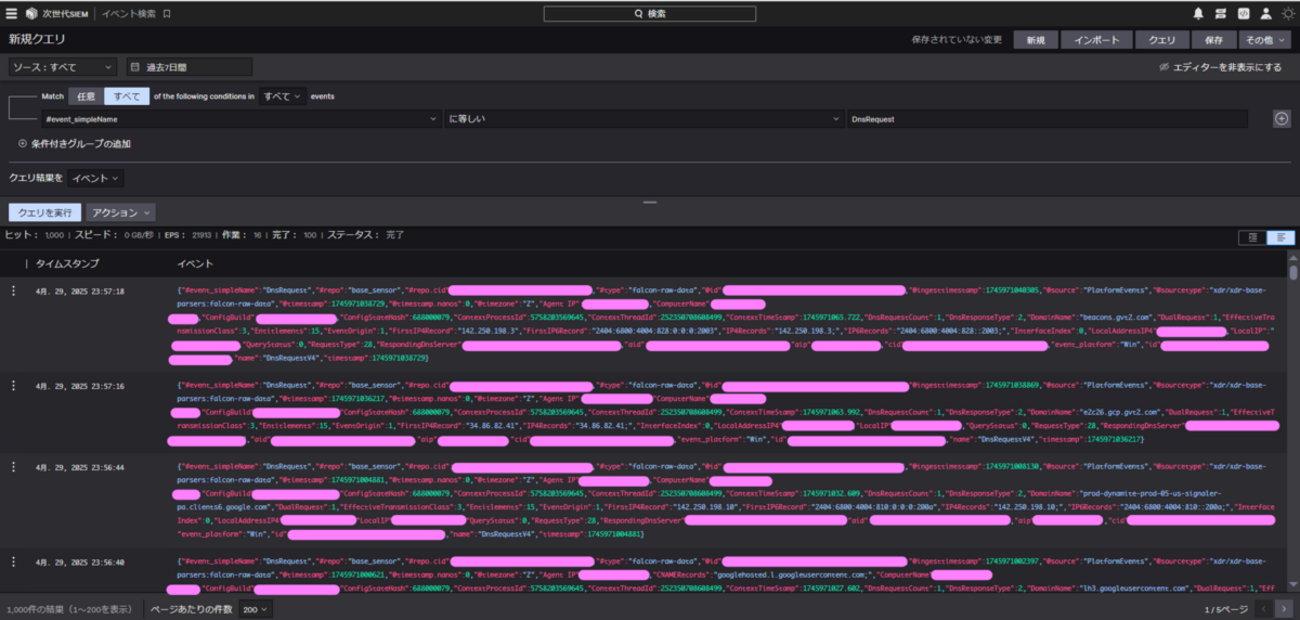The width and height of the screenshot is (1300, 620).
Task: Open the page size 200 dropdown
Action: click(255, 609)
